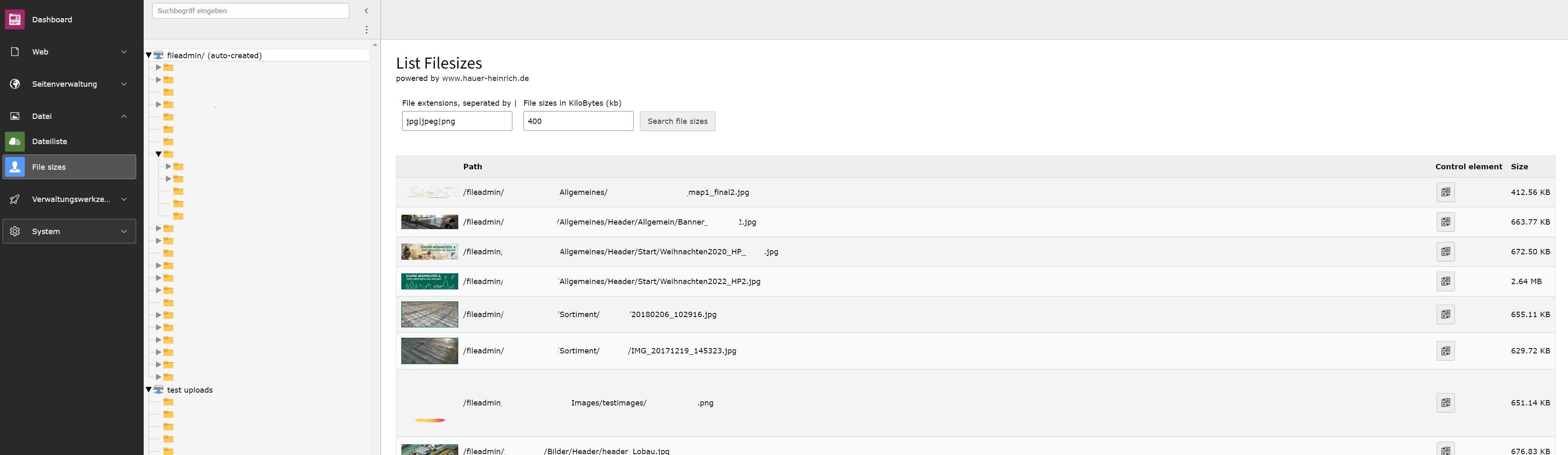Open the Seitenverwaltung menu item
The width and height of the screenshot is (1568, 455).
tap(69, 84)
